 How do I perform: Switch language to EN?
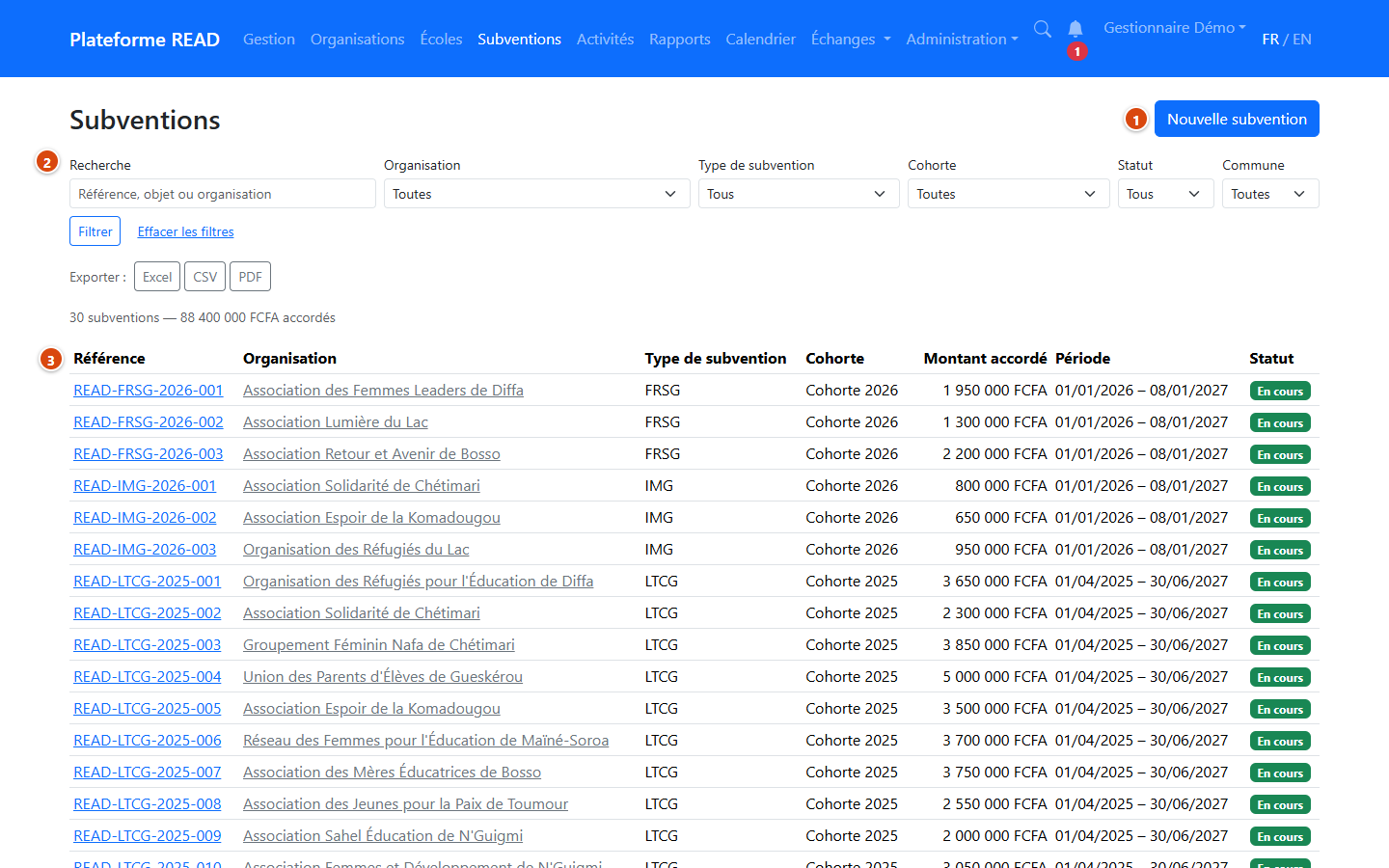(1302, 39)
